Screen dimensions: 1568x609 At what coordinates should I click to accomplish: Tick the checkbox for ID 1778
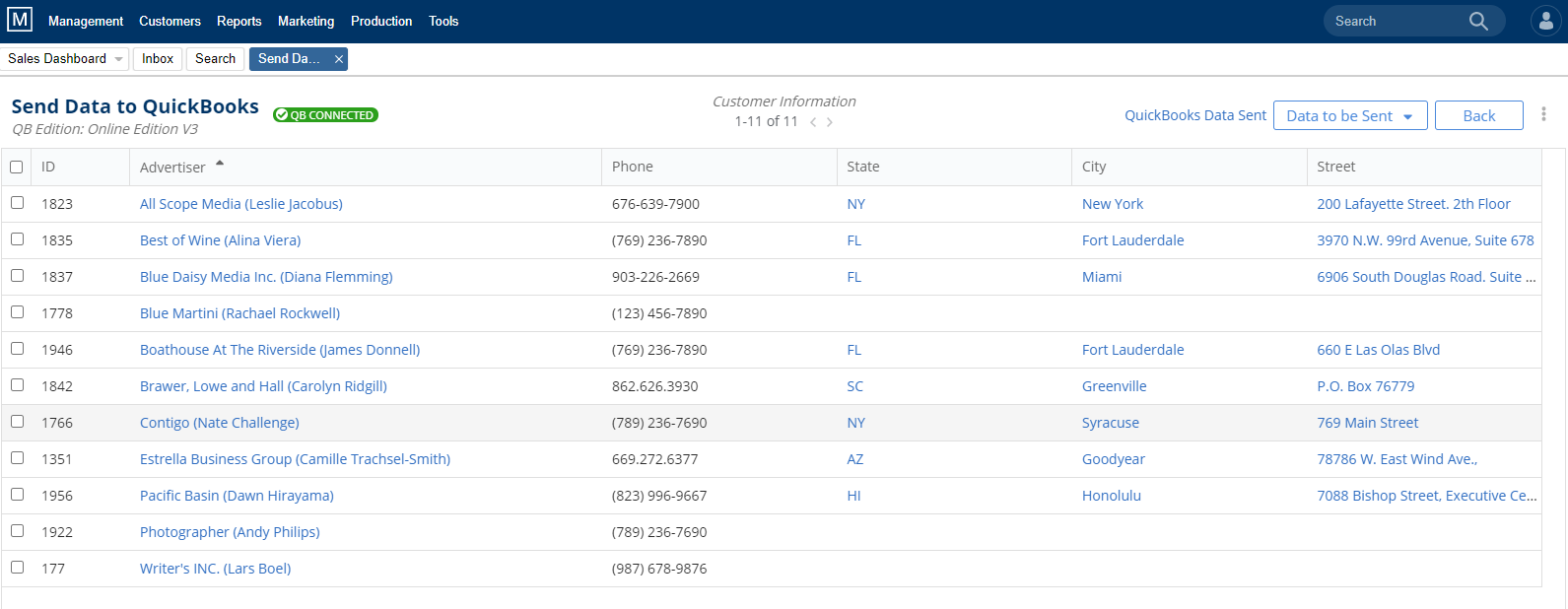click(x=17, y=311)
